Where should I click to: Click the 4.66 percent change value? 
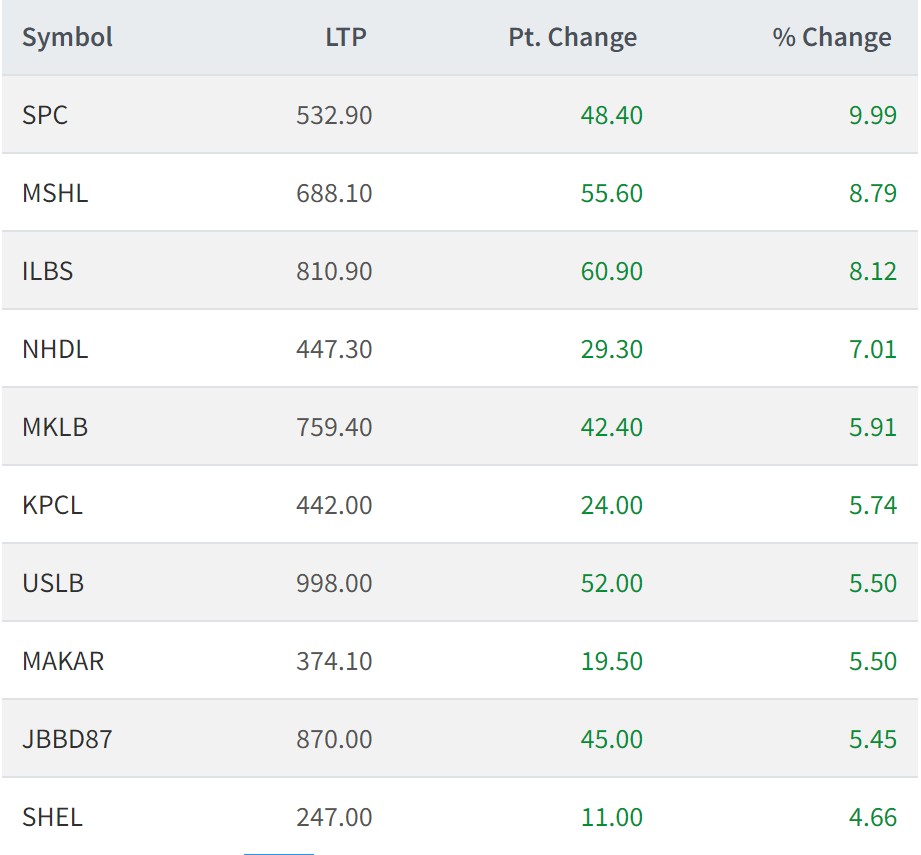(873, 817)
